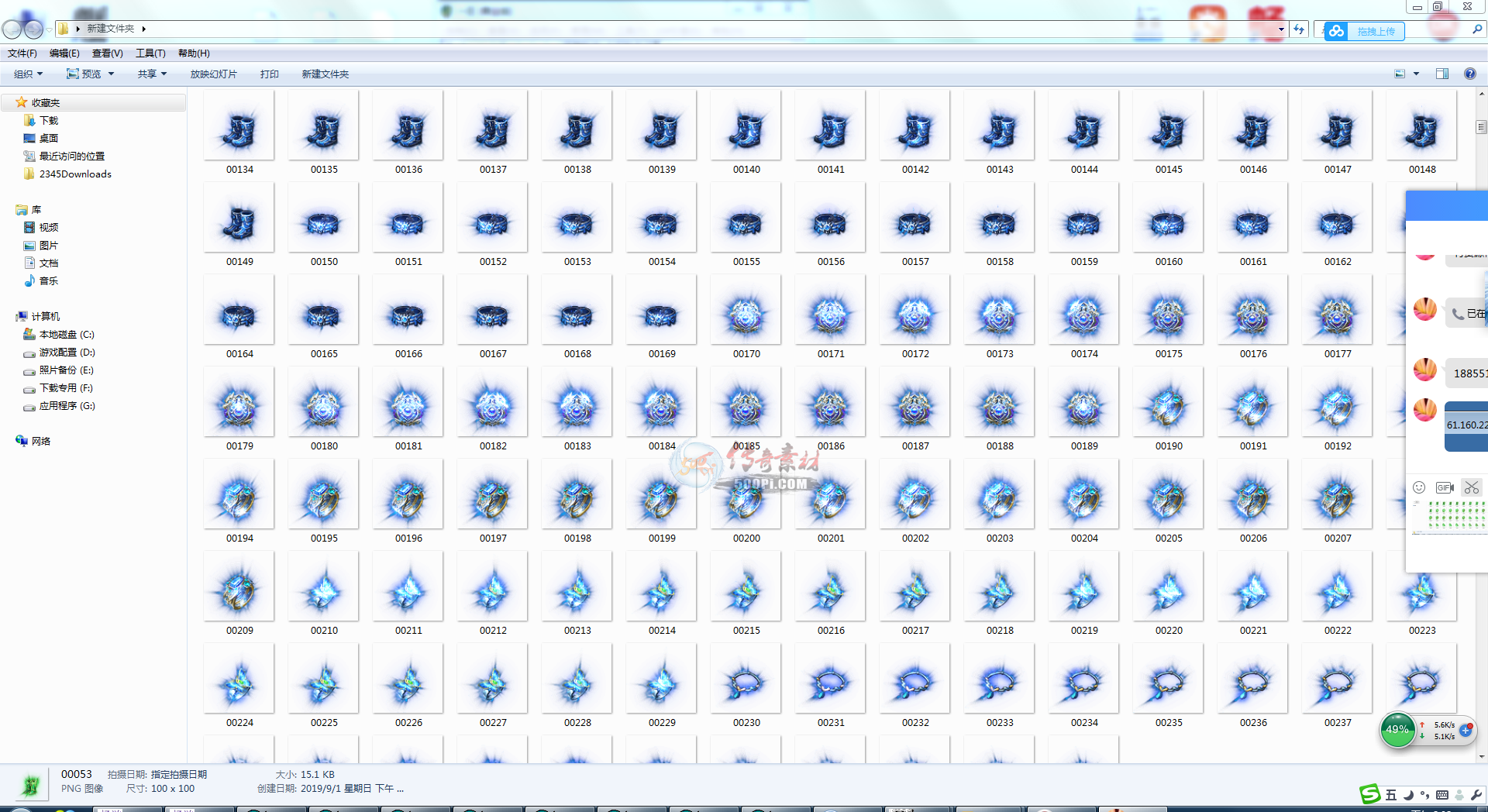This screenshot has height=812, width=1488.
Task: Click 新建文件夹 in the address bar
Action: [110, 29]
